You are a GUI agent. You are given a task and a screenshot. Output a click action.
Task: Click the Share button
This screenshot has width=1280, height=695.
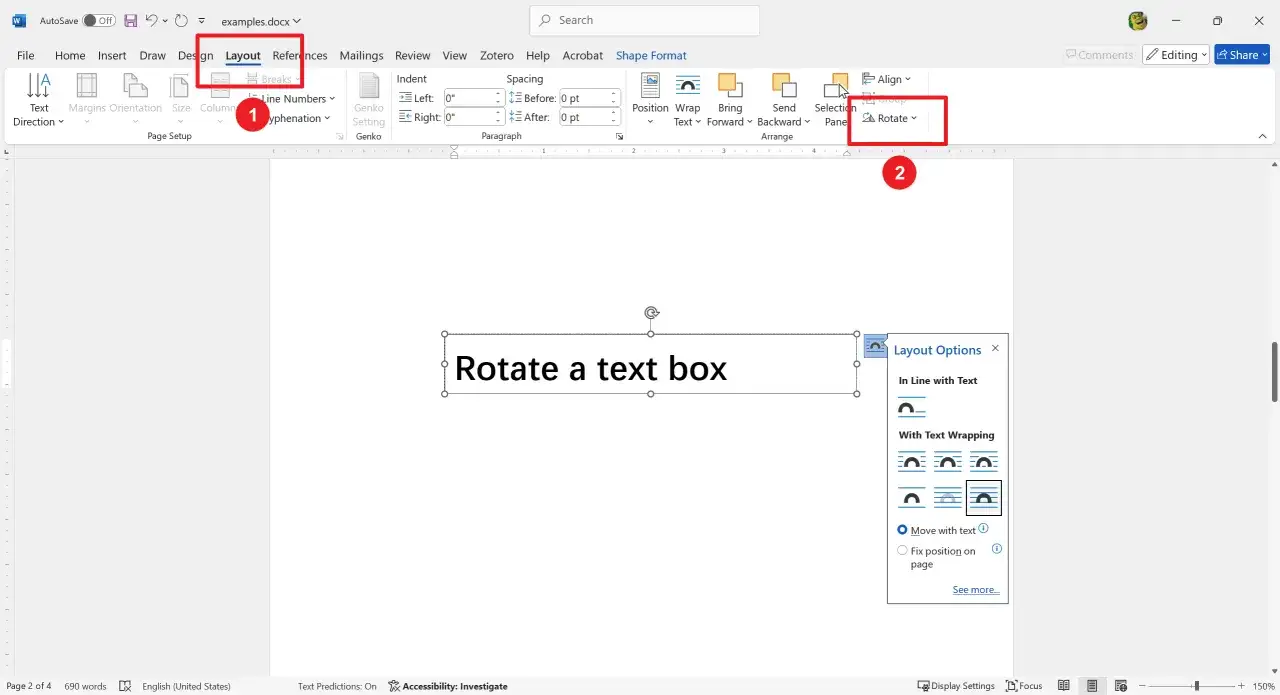(1242, 55)
